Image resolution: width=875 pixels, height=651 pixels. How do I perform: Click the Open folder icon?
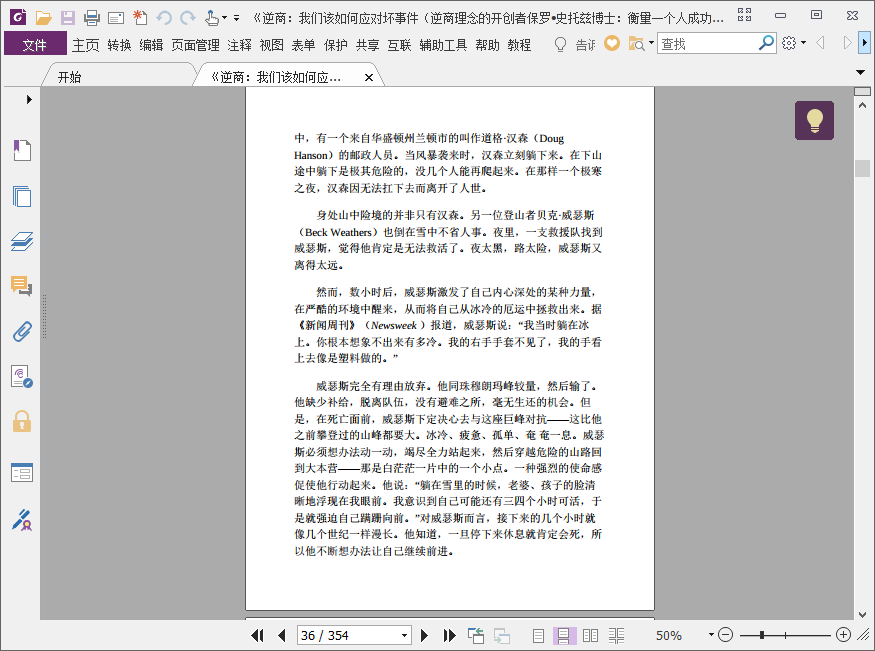[x=44, y=18]
